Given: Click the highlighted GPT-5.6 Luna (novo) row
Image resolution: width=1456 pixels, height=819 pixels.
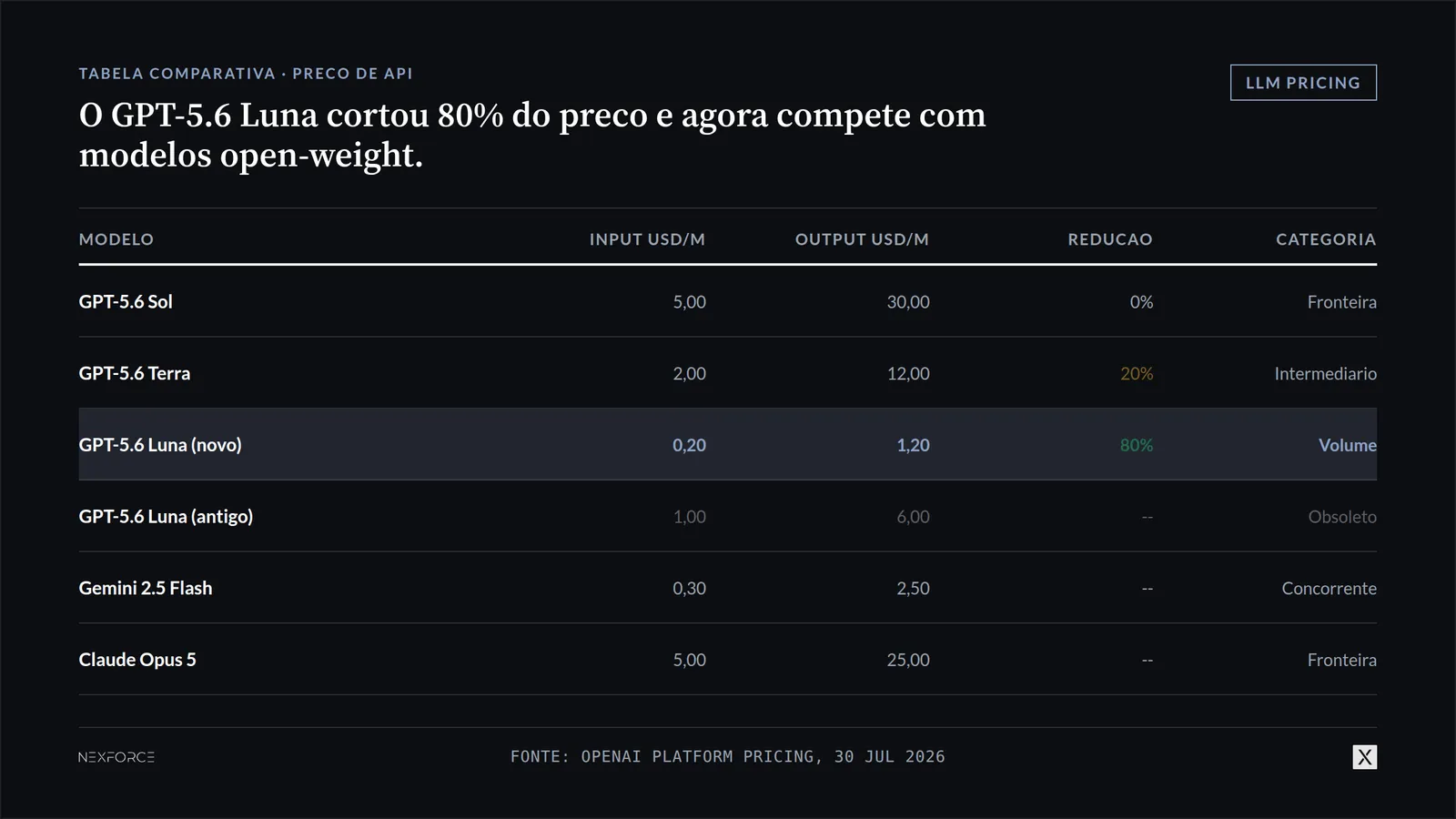Looking at the screenshot, I should click(x=727, y=445).
